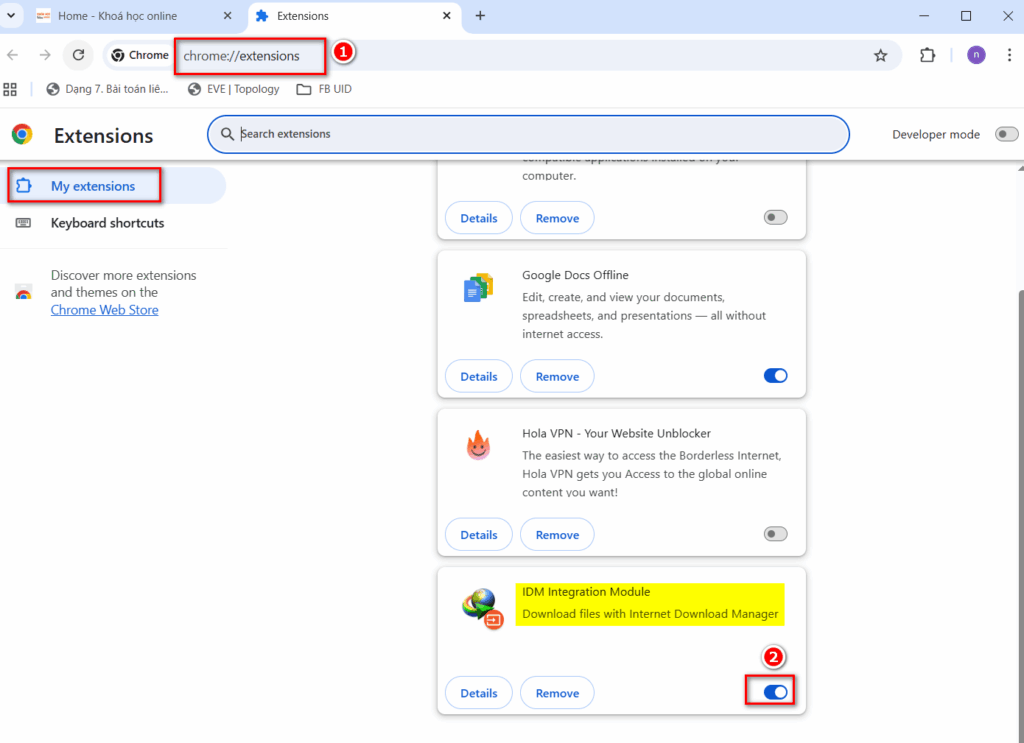Follow the Chrome Web Store link
This screenshot has height=743, width=1024.
104,310
